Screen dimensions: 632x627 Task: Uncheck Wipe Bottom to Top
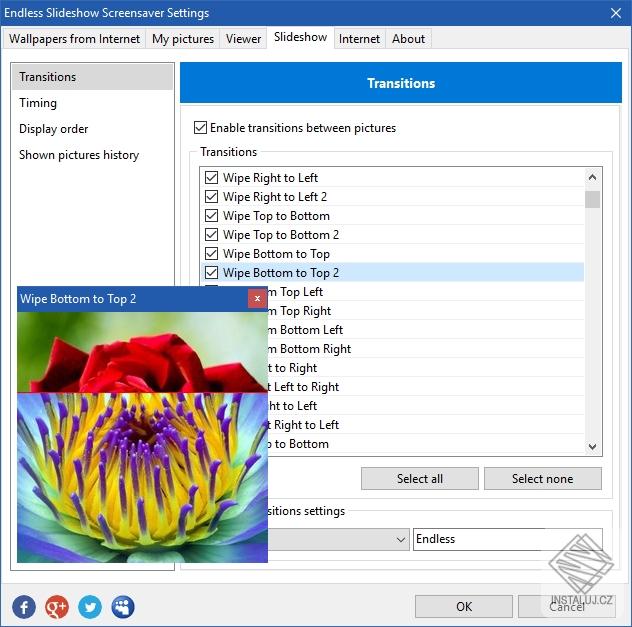(x=211, y=253)
